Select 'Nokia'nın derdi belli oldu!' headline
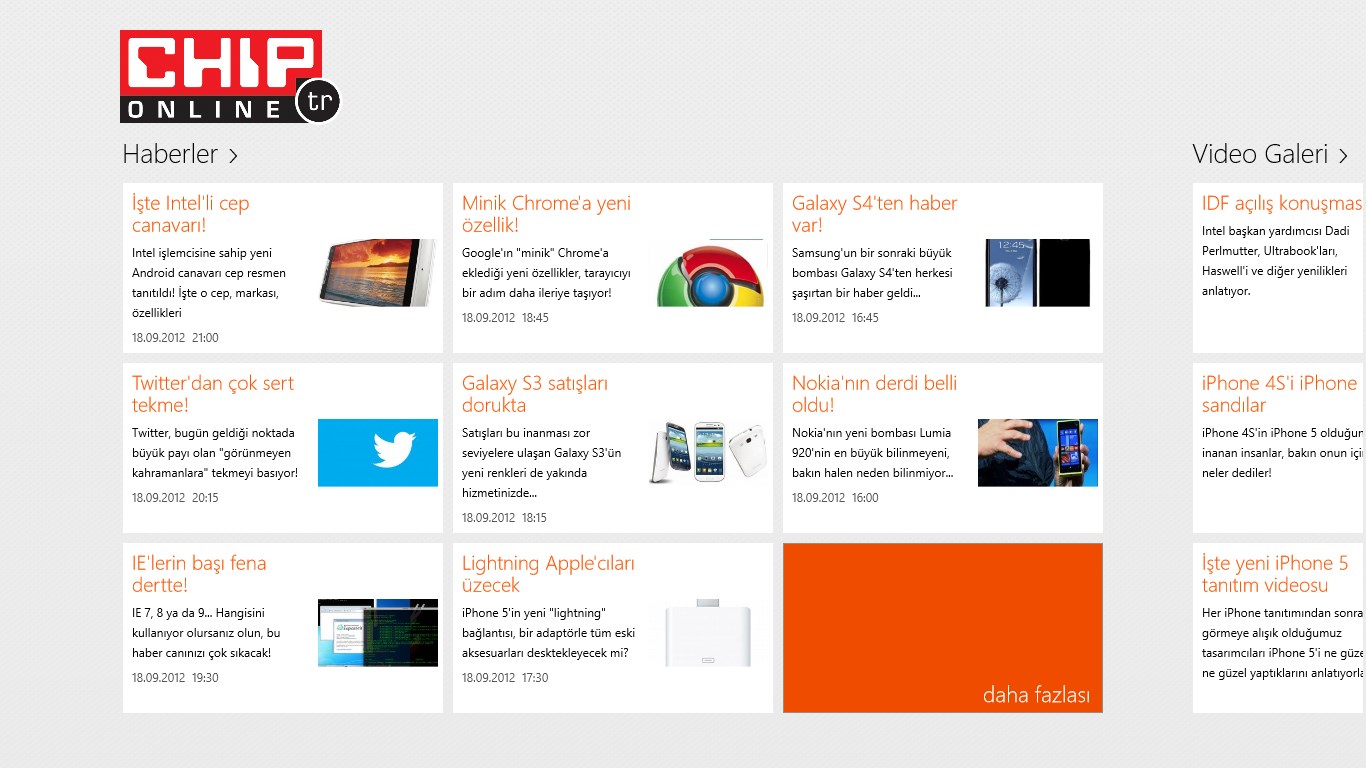This screenshot has width=1366, height=768. pos(874,394)
